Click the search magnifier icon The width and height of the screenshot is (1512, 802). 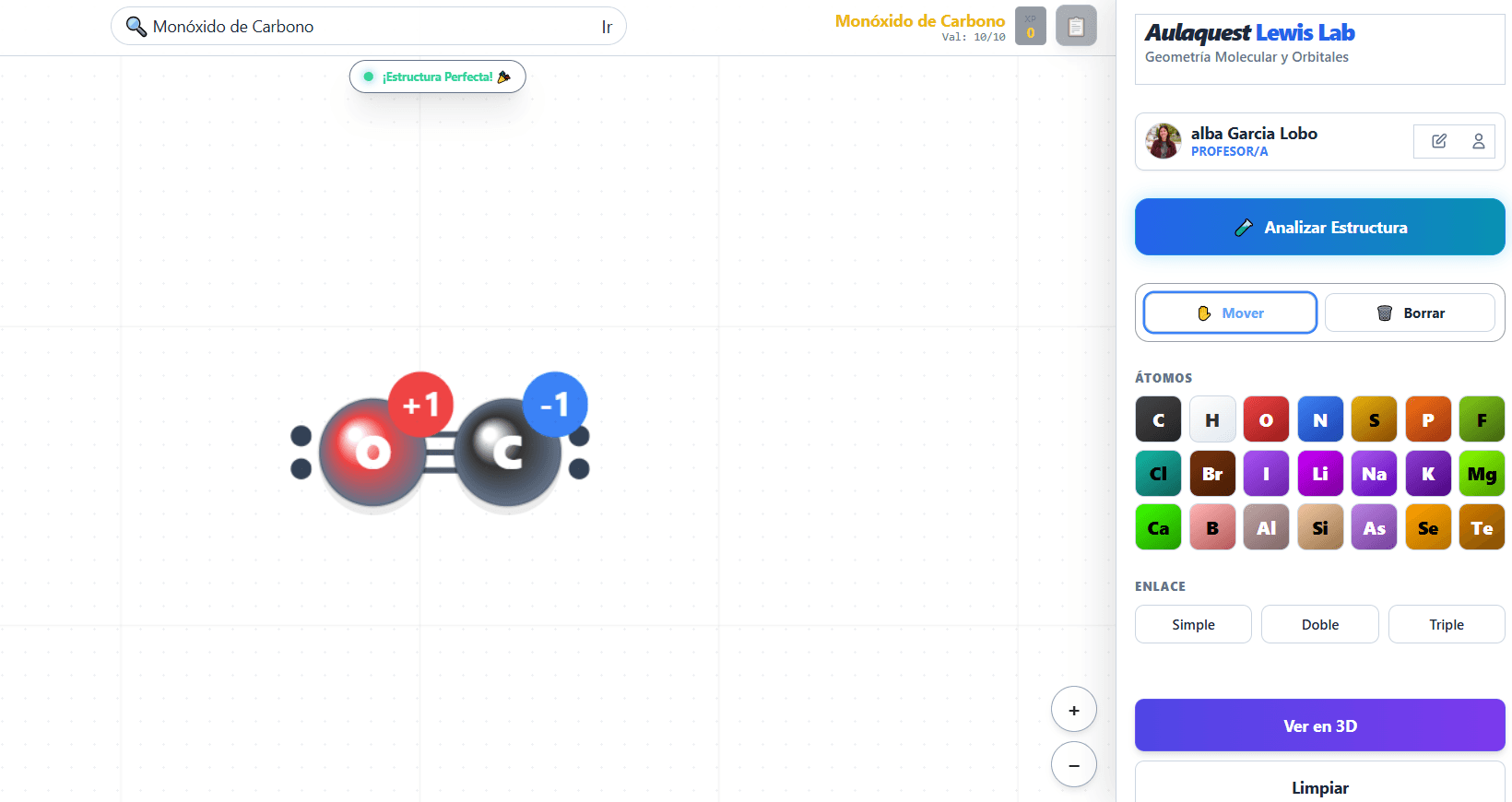point(136,27)
